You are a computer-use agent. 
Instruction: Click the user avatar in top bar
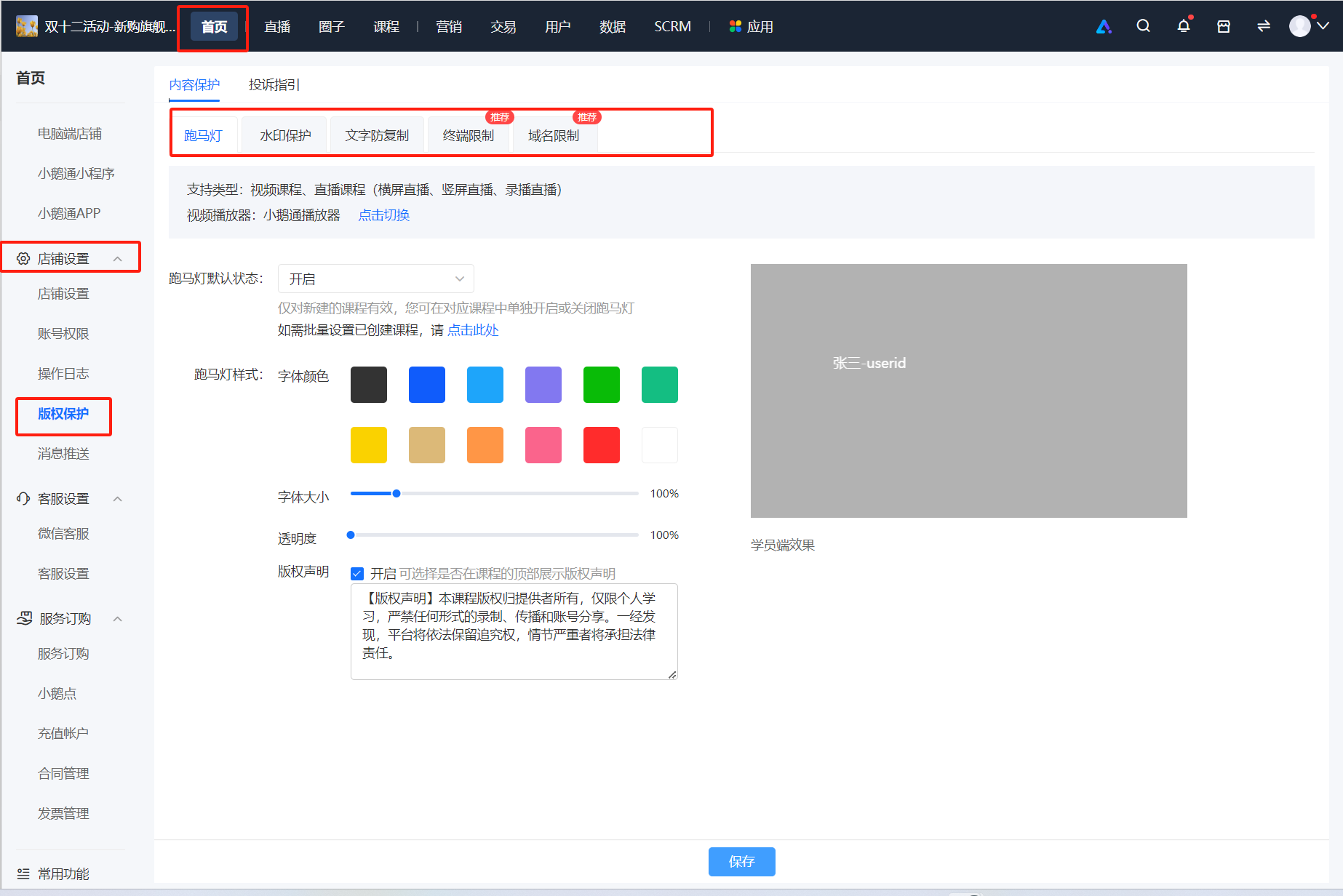[x=1299, y=26]
